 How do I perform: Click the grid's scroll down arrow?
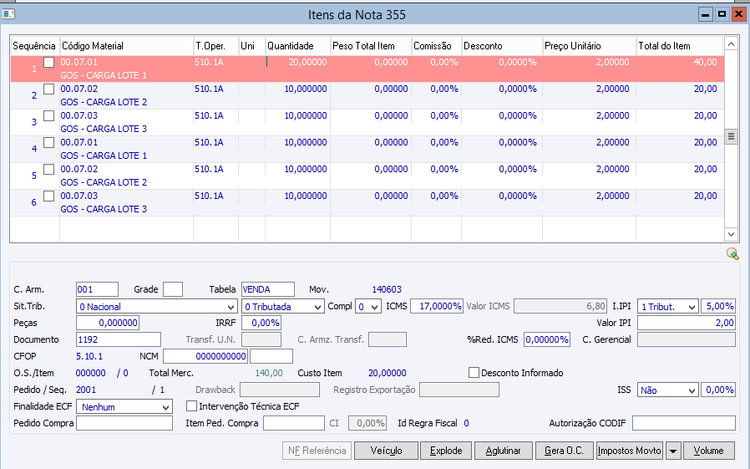pyautogui.click(x=731, y=234)
